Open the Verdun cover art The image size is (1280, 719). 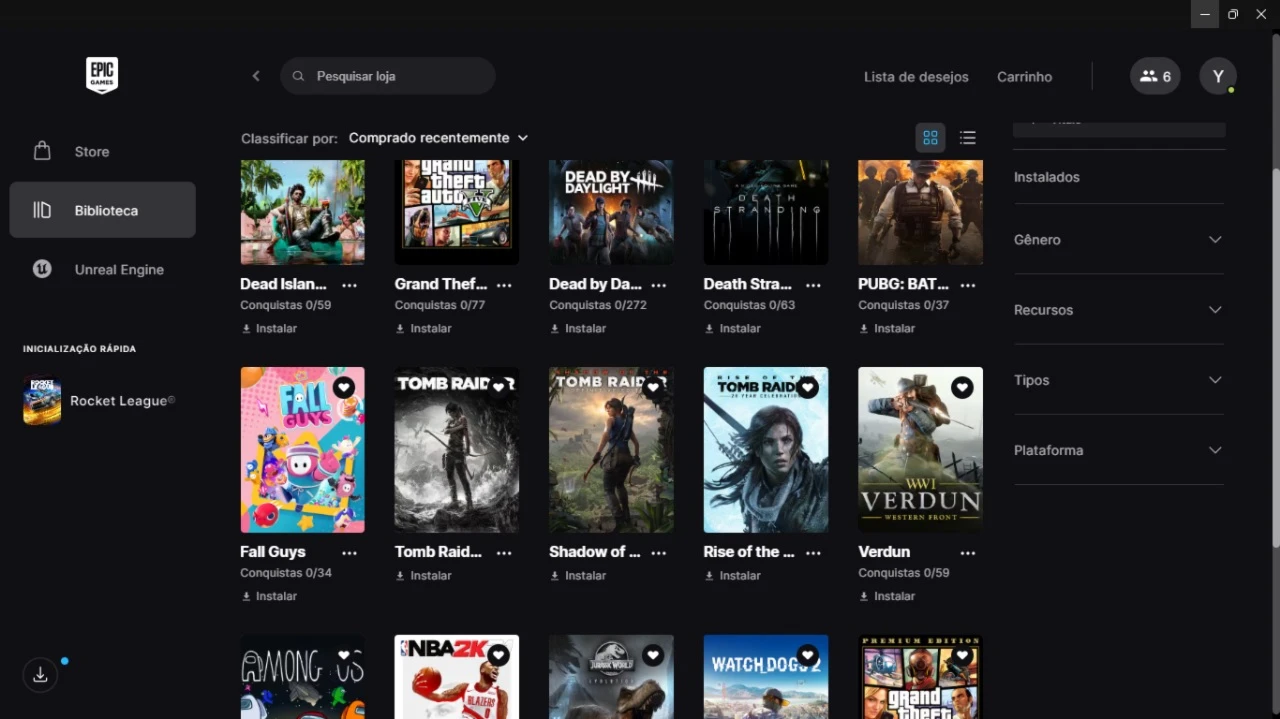pyautogui.click(x=920, y=450)
